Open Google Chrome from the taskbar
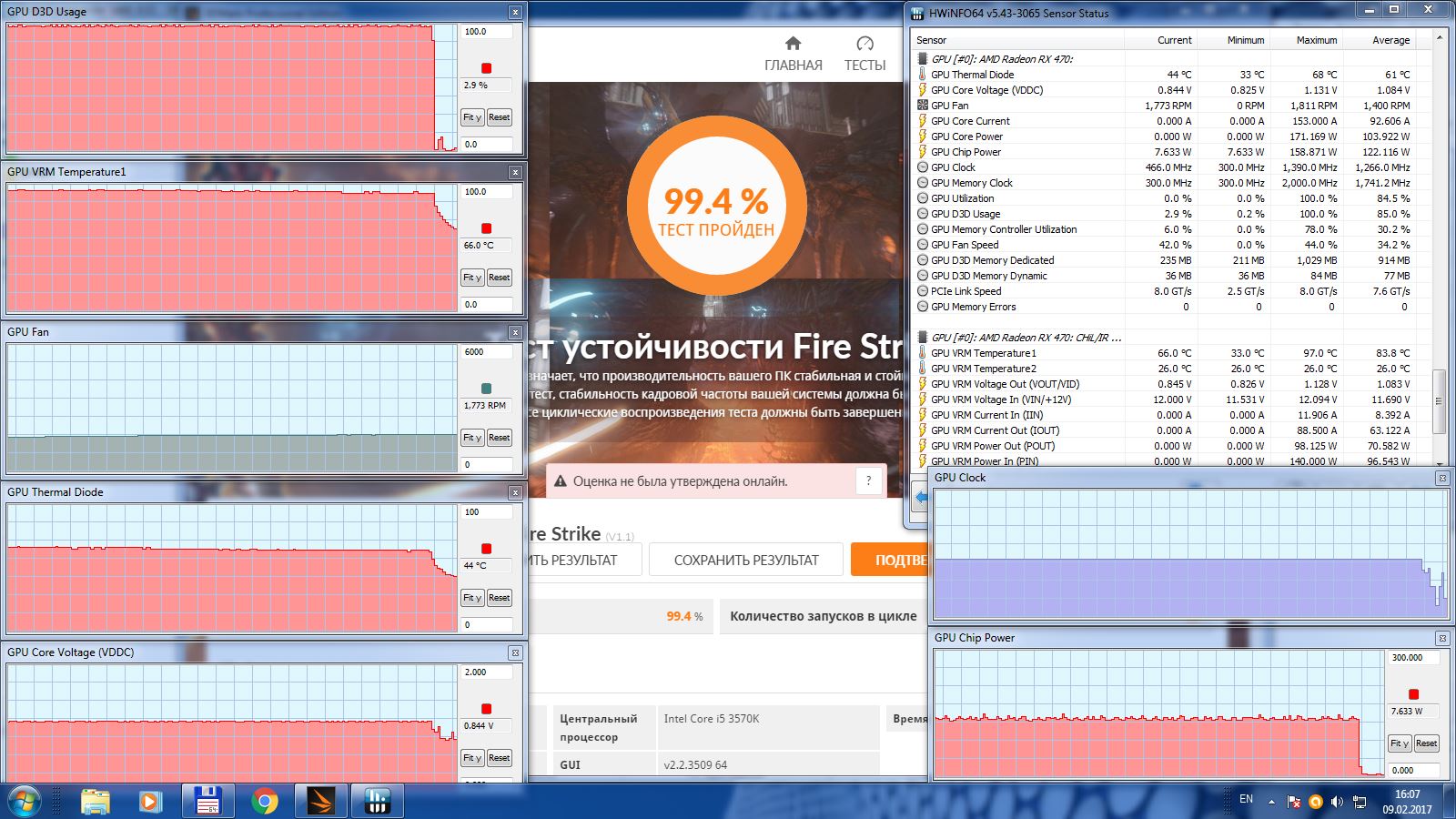The image size is (1456, 819). point(265,801)
